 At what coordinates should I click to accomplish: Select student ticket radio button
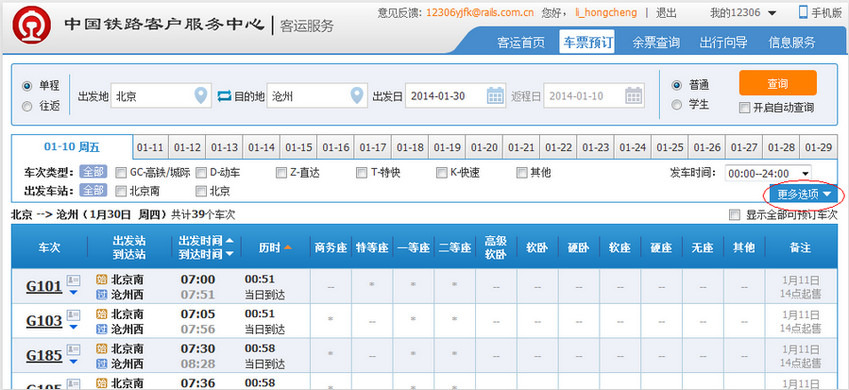pos(676,105)
